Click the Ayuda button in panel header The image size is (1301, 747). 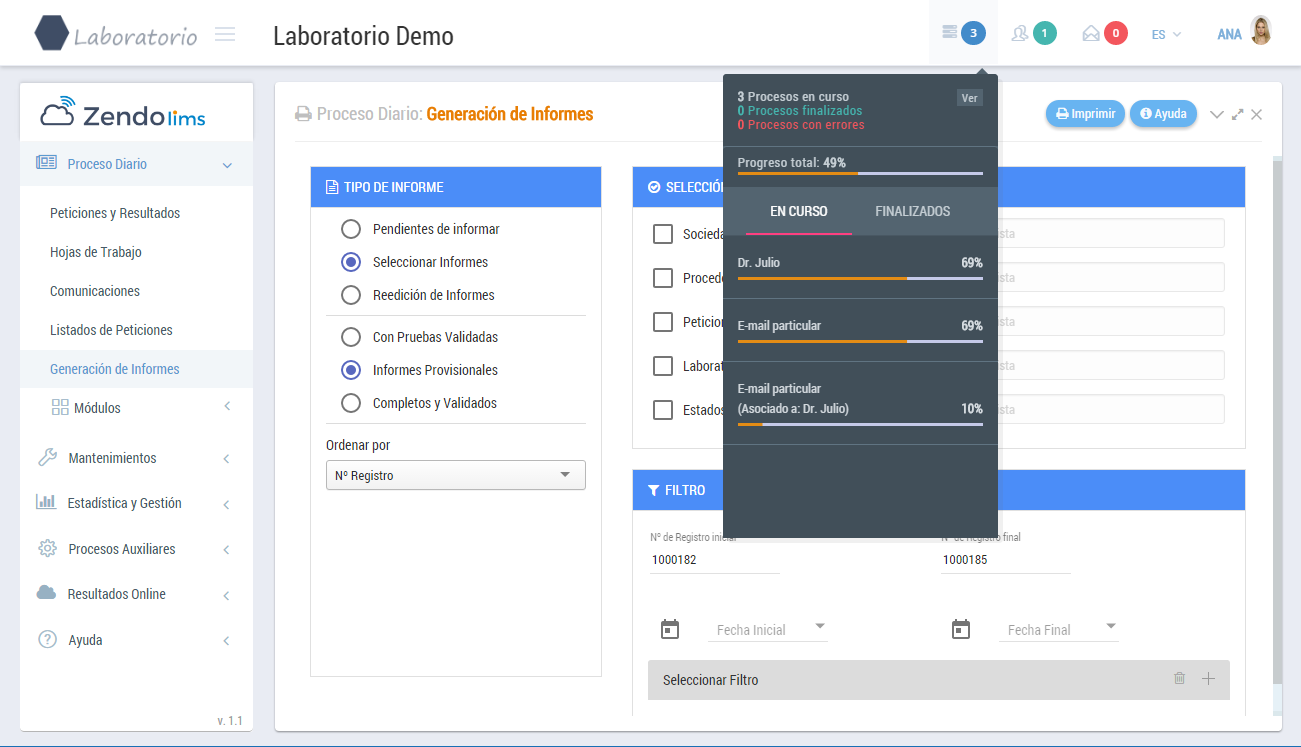[x=1163, y=114]
